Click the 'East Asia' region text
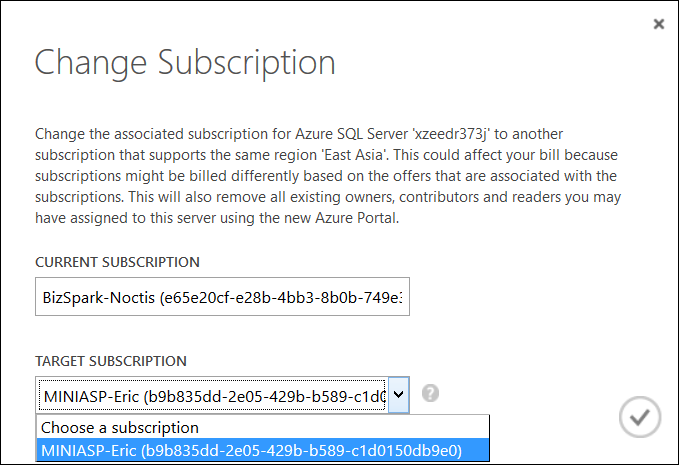Viewport: 679px width, 465px height. pos(354,155)
